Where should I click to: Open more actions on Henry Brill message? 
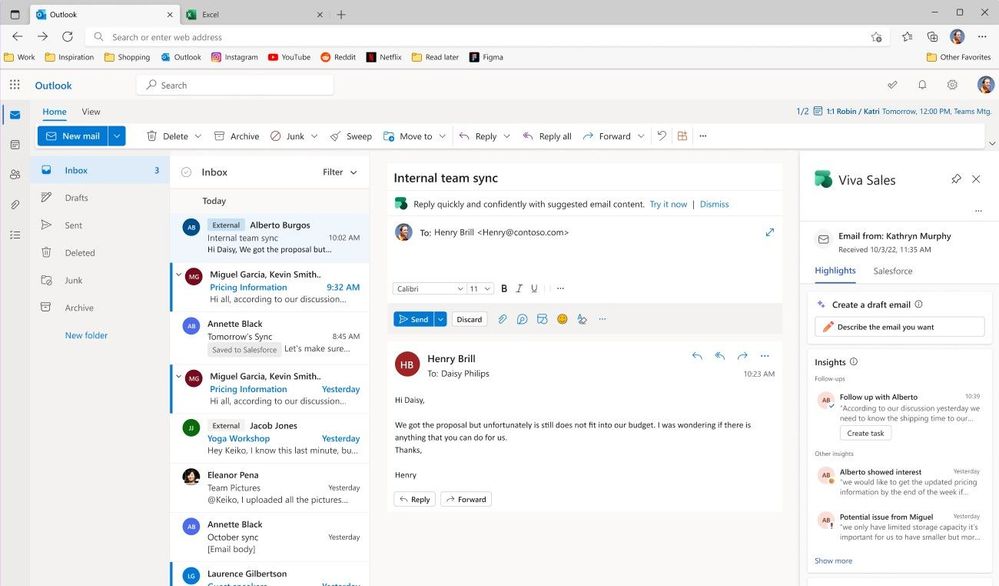coord(765,356)
